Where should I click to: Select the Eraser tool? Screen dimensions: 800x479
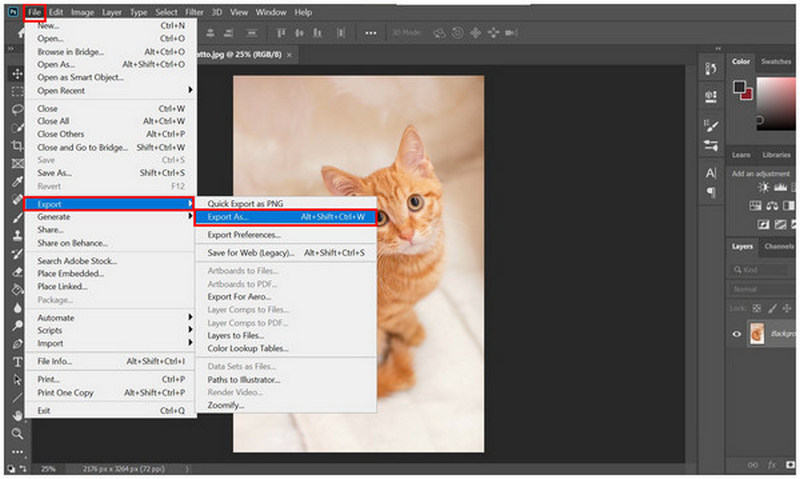[17, 271]
